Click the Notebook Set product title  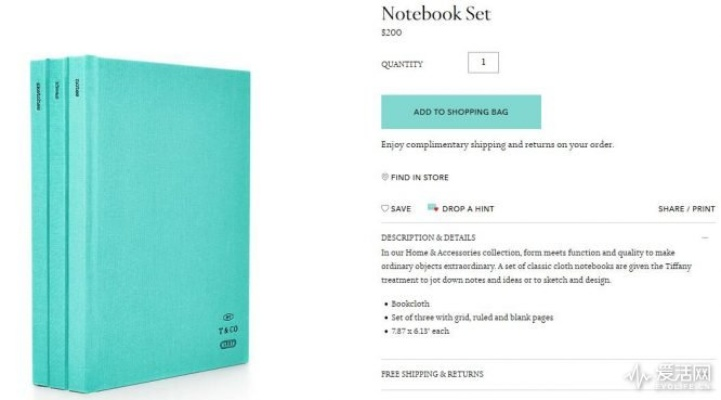point(435,14)
